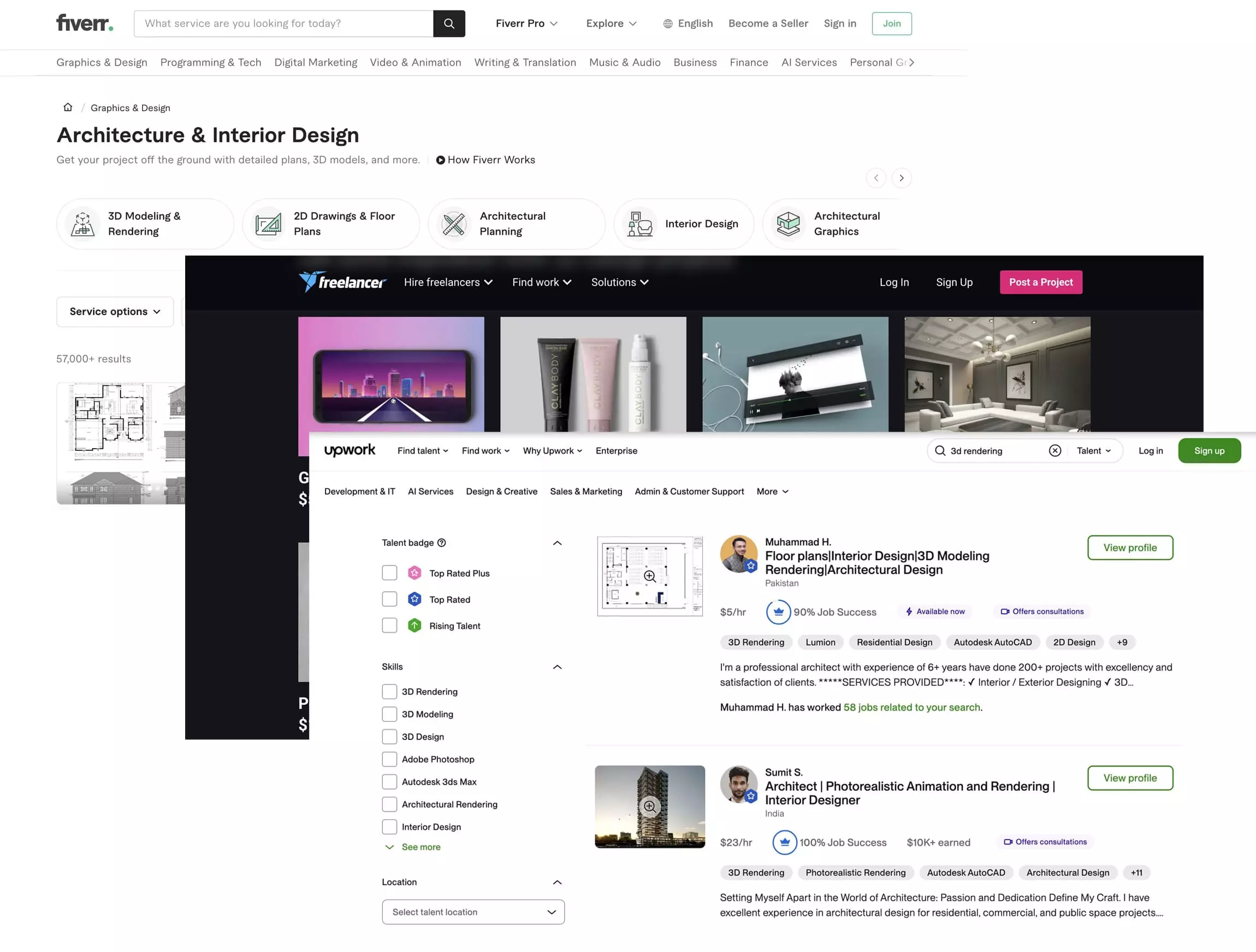This screenshot has height=952, width=1256.
Task: Check the Architectural Rendering checkbox
Action: pos(389,805)
